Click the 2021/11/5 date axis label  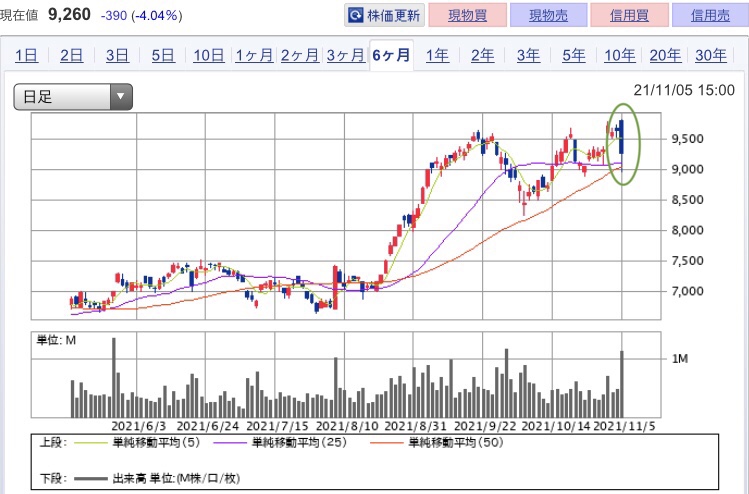[624, 426]
